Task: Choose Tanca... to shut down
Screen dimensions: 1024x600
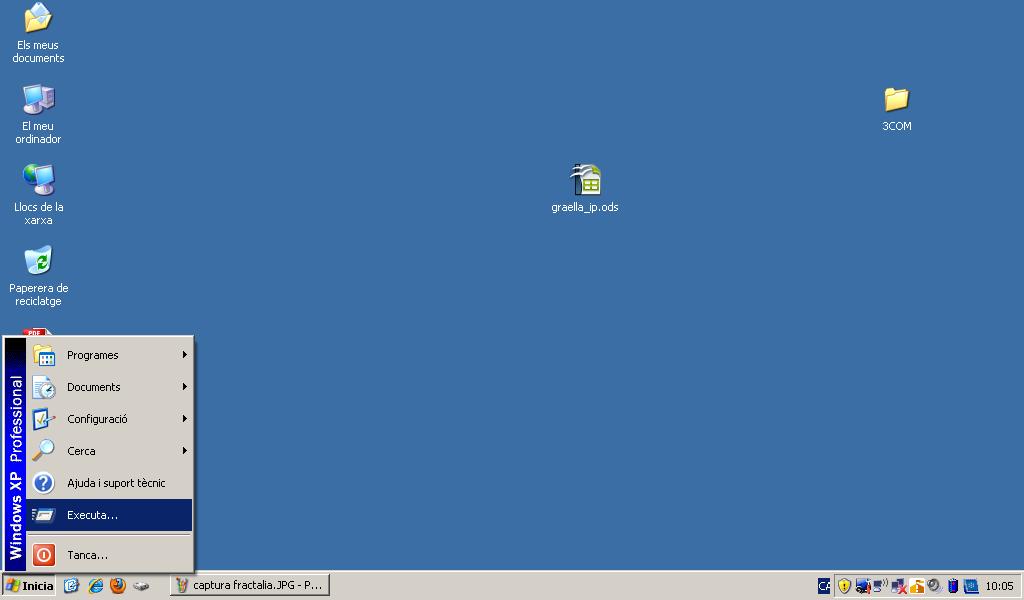Action: pos(109,555)
